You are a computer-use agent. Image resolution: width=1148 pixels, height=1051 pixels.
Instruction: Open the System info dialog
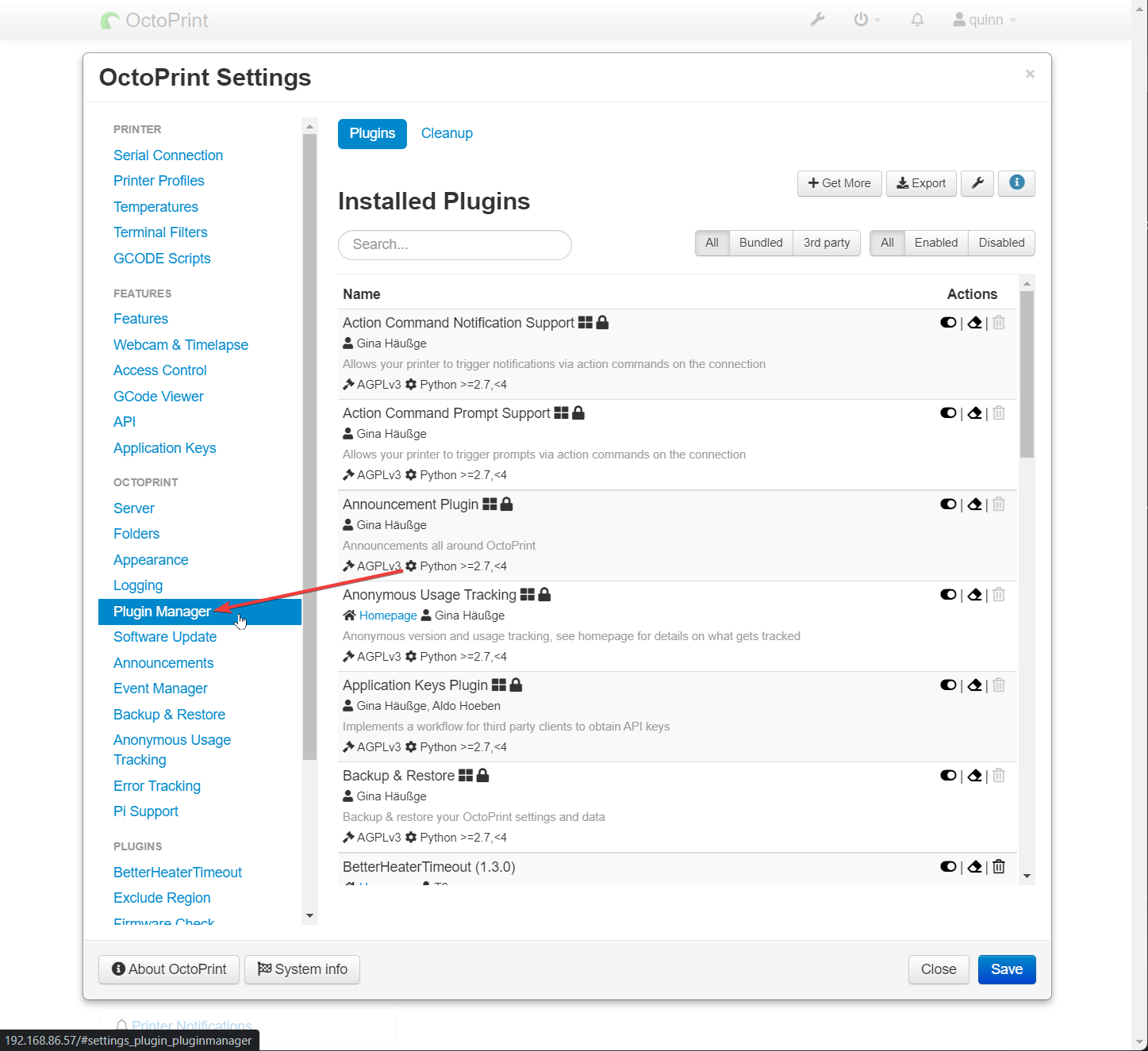(301, 969)
